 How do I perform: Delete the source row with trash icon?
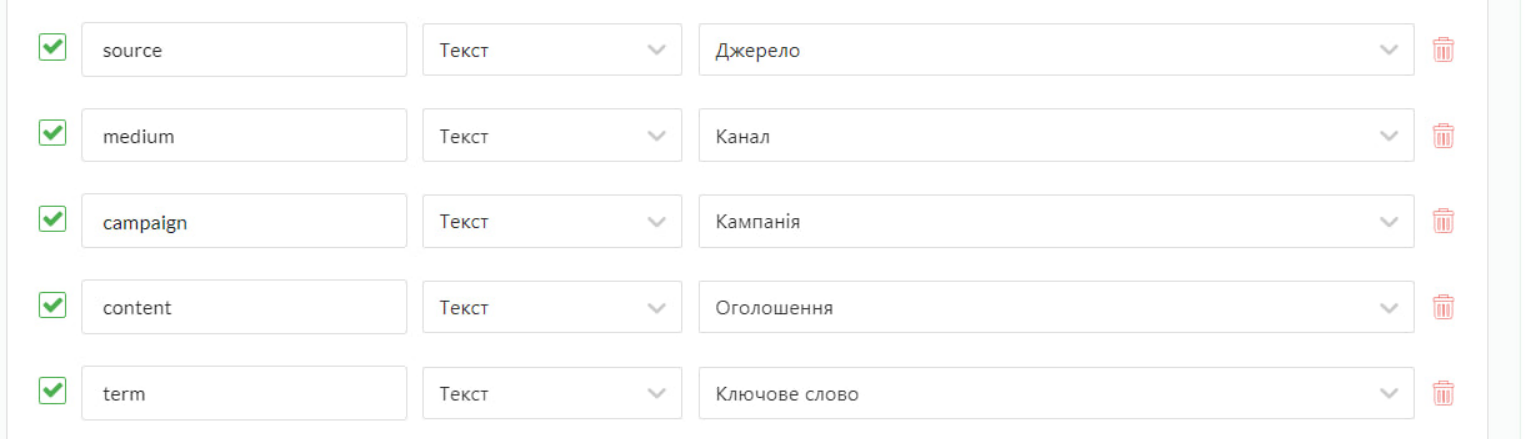(x=1443, y=50)
